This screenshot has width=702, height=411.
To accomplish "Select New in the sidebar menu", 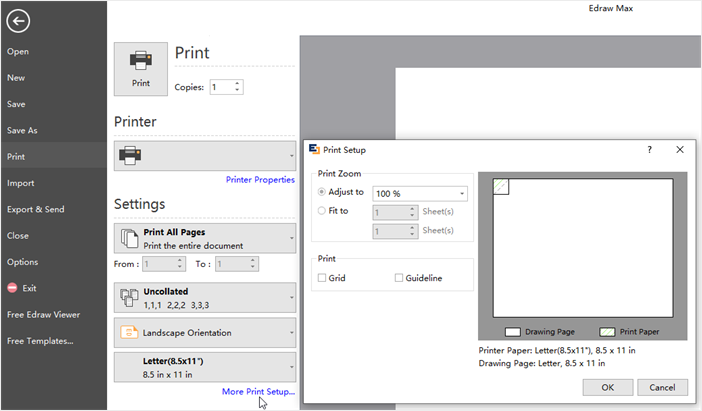I will pos(16,78).
